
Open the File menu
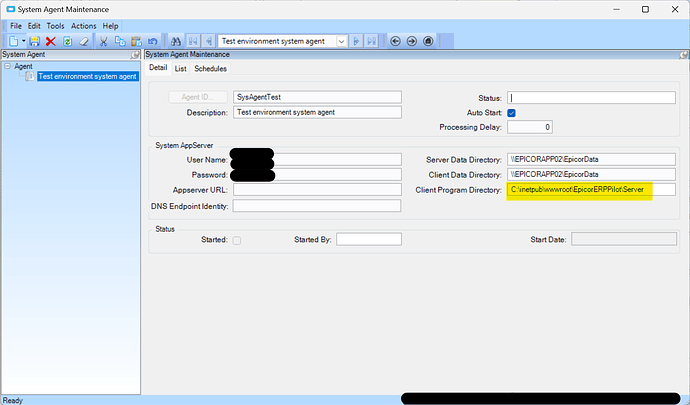(16, 26)
